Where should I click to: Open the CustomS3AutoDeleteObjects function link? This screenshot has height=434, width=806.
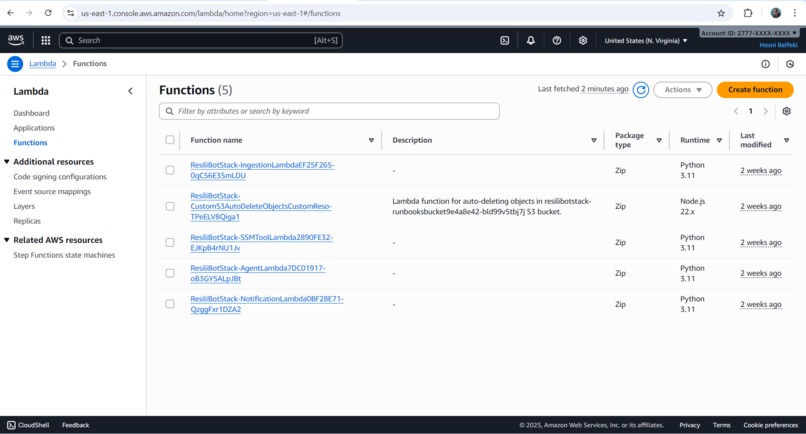[x=261, y=206]
